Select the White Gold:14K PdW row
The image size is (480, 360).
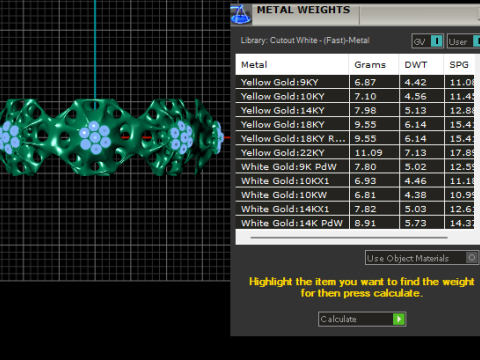[355, 223]
